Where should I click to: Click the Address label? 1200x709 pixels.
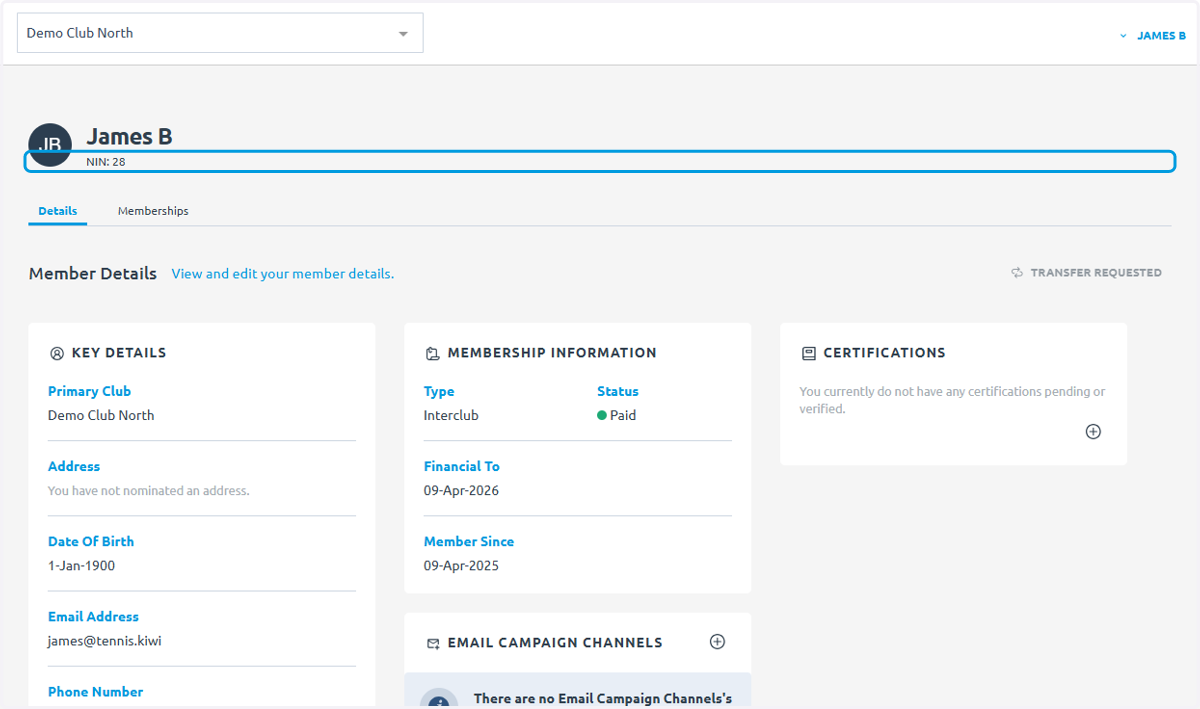coord(74,466)
